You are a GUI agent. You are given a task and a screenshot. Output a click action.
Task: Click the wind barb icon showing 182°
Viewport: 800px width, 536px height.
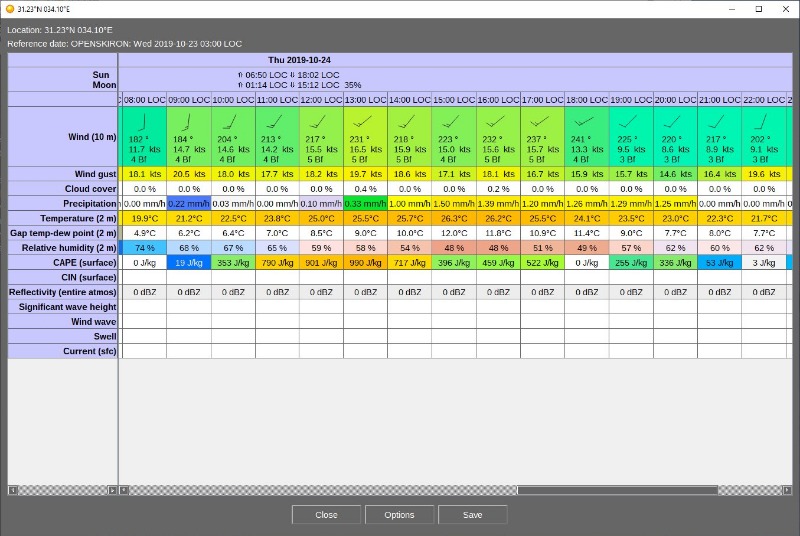[140, 122]
